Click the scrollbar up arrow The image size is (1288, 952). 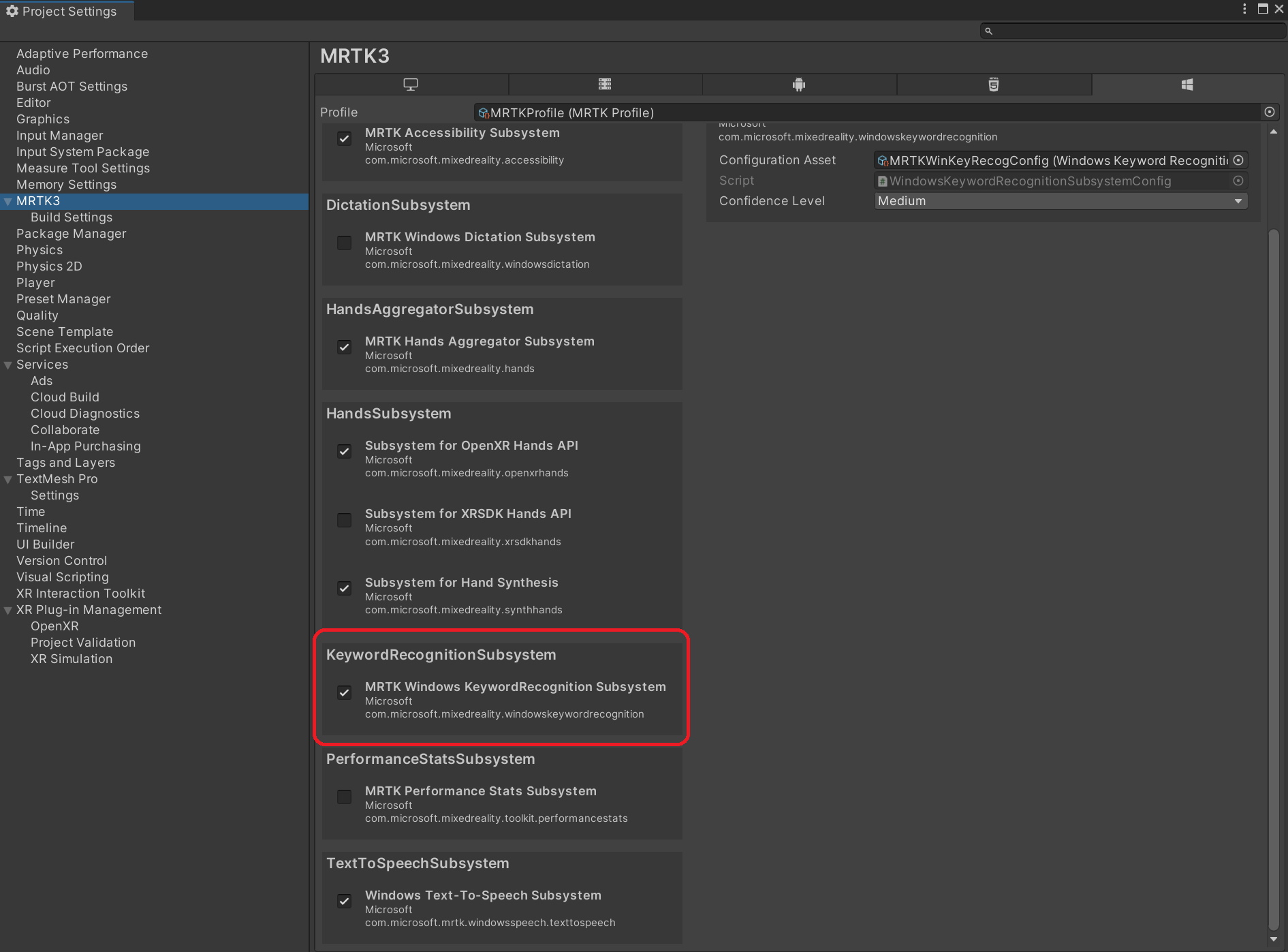pyautogui.click(x=1274, y=132)
